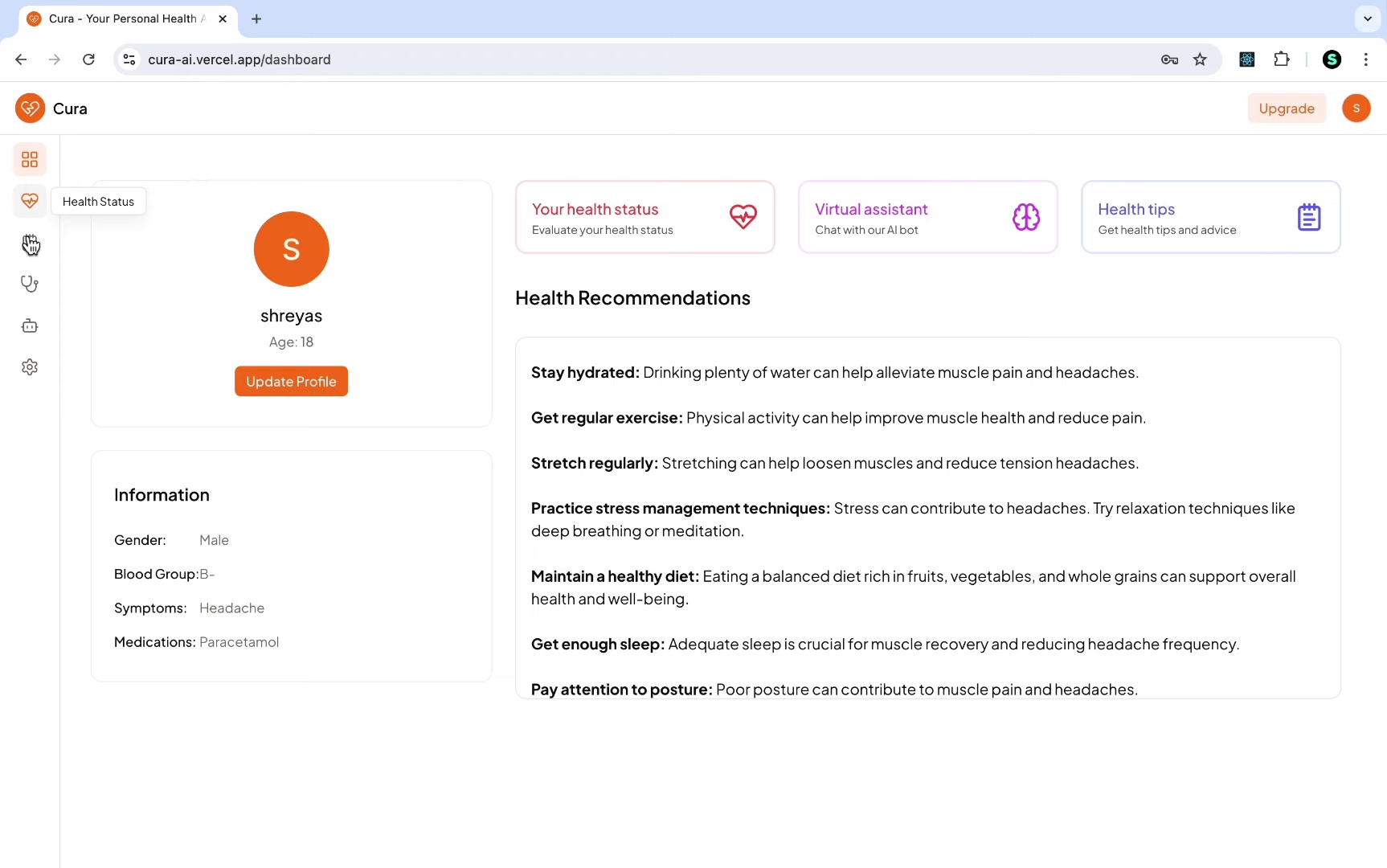View site information in address bar

[129, 59]
